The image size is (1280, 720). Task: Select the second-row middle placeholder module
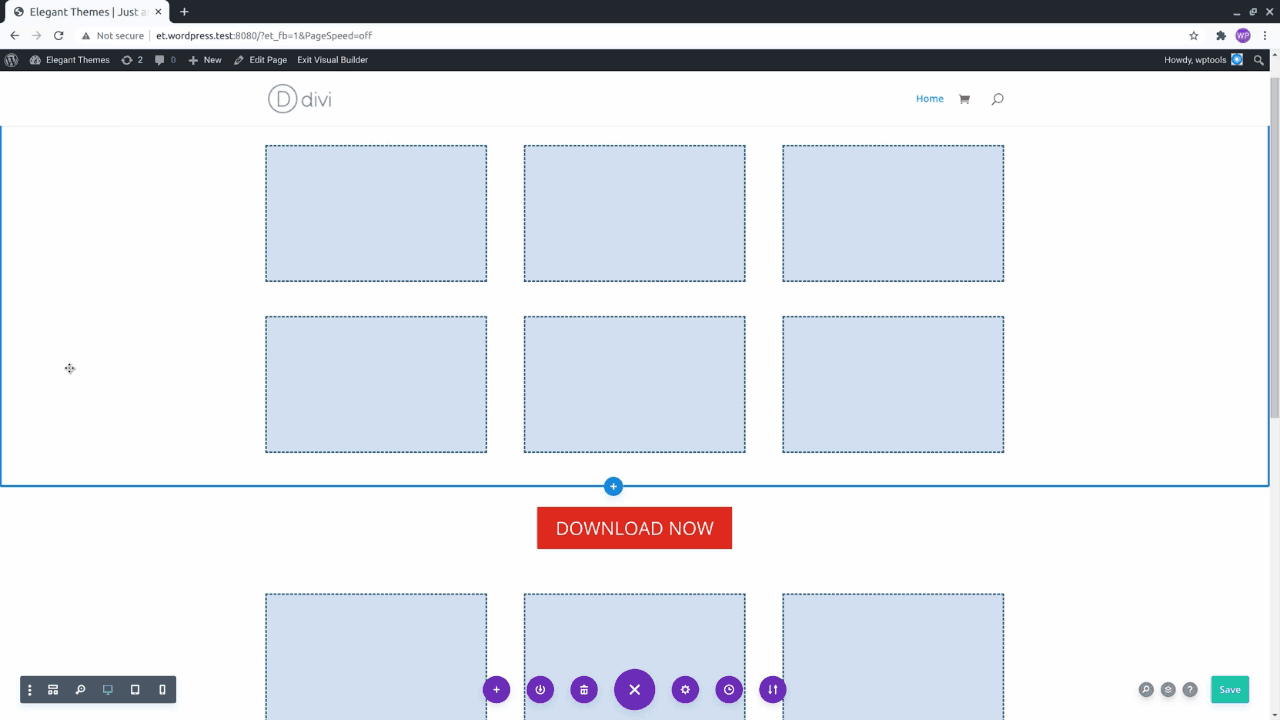634,384
